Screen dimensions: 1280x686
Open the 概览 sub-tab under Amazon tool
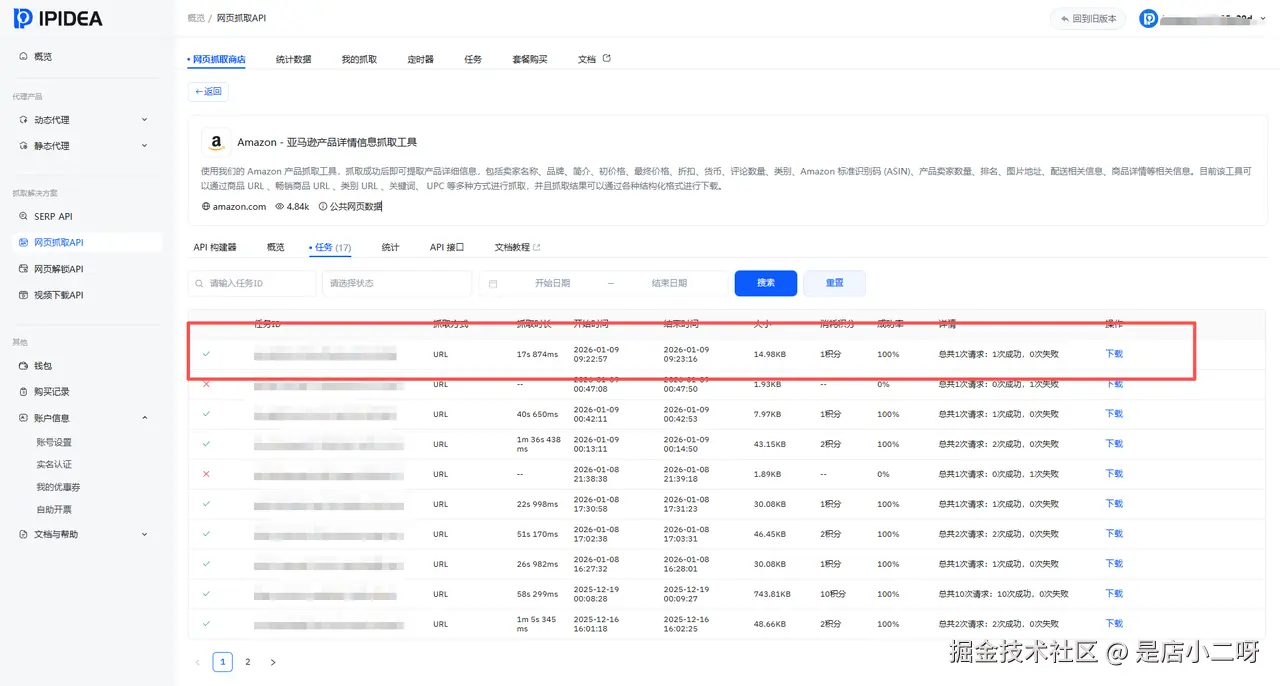click(275, 247)
